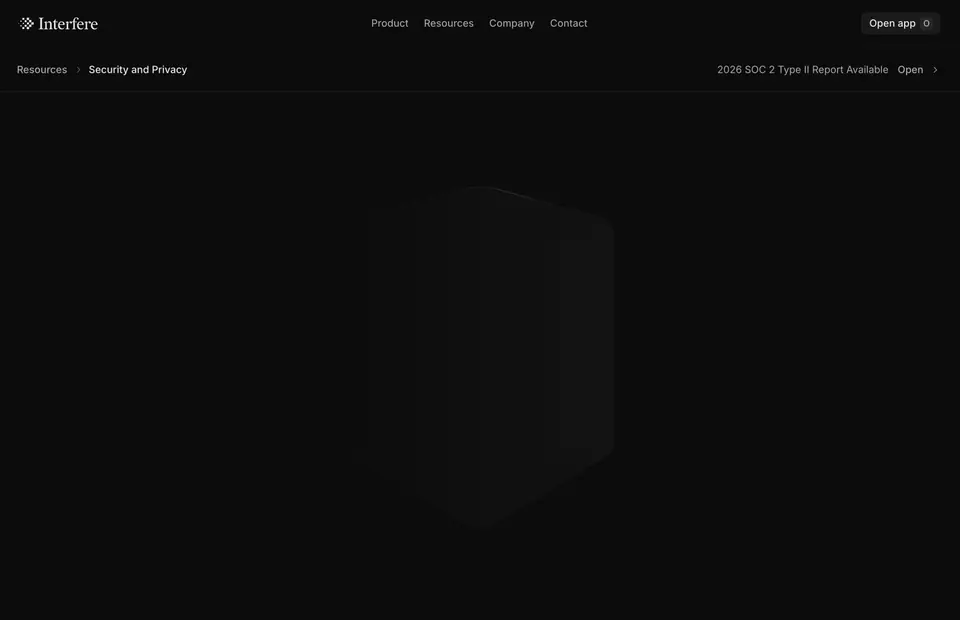Viewport: 960px width, 620px height.
Task: Click the Interfere wordmark
Action: 68,23
